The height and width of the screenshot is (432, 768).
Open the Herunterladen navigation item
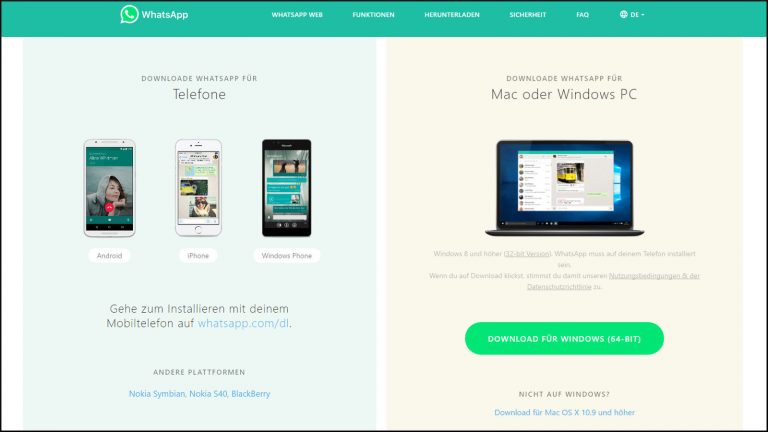(x=452, y=15)
